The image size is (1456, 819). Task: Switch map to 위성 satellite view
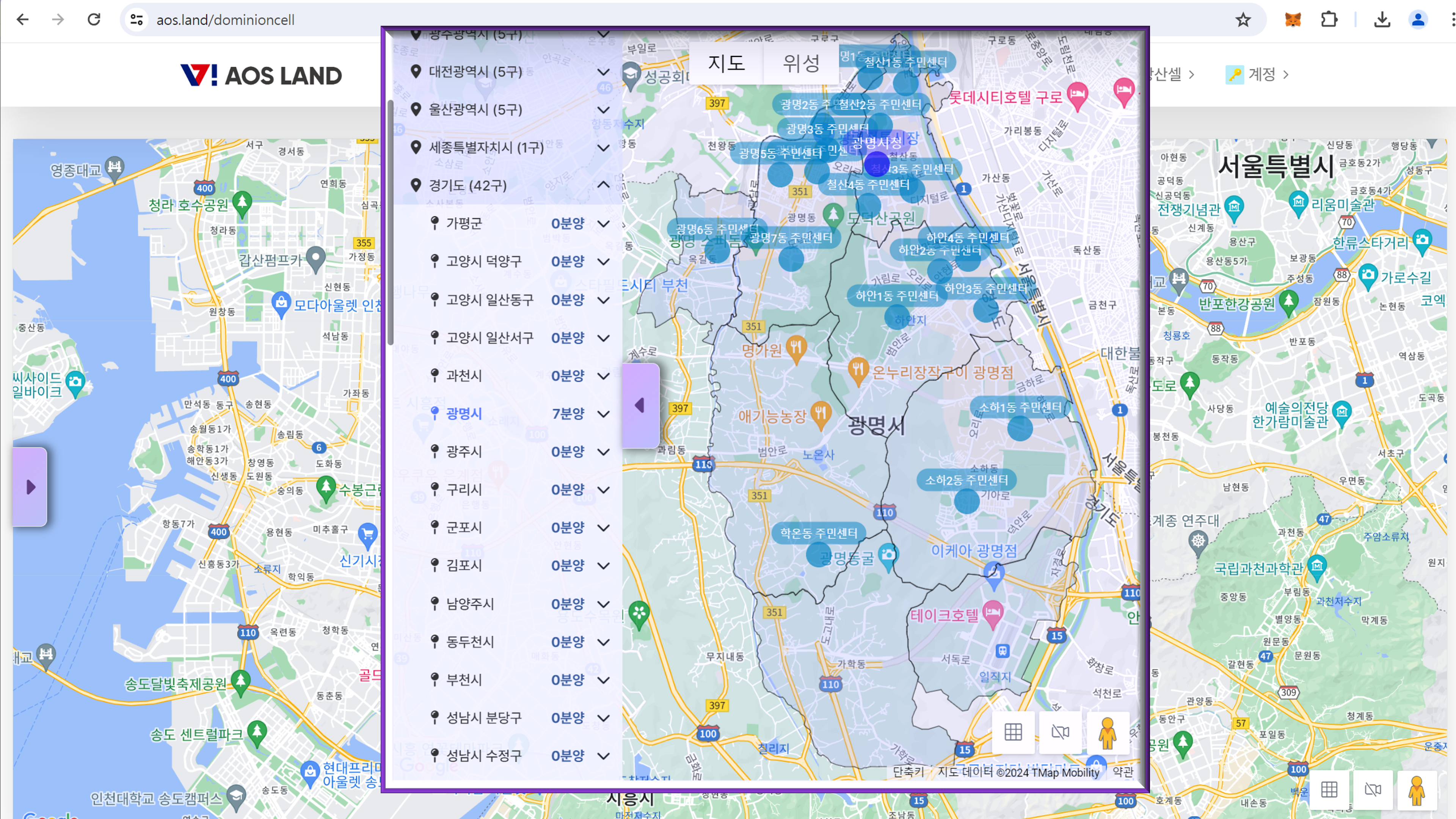[x=800, y=63]
